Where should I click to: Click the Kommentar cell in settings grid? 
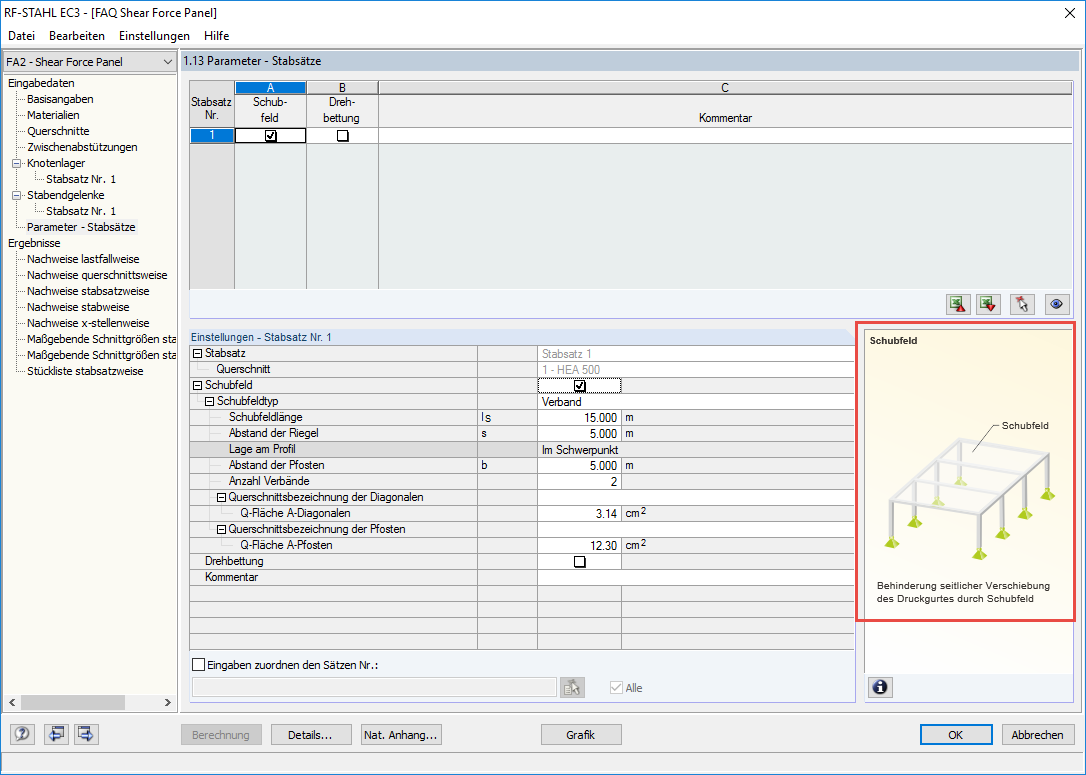[695, 577]
